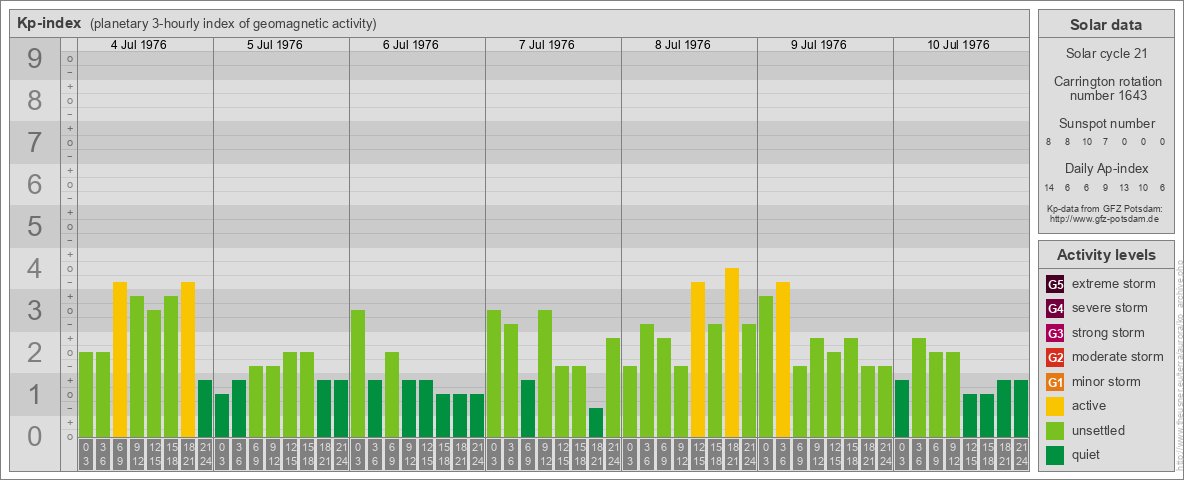Click the G5 extreme storm badge
This screenshot has width=1184, height=480.
pyautogui.click(x=1055, y=285)
